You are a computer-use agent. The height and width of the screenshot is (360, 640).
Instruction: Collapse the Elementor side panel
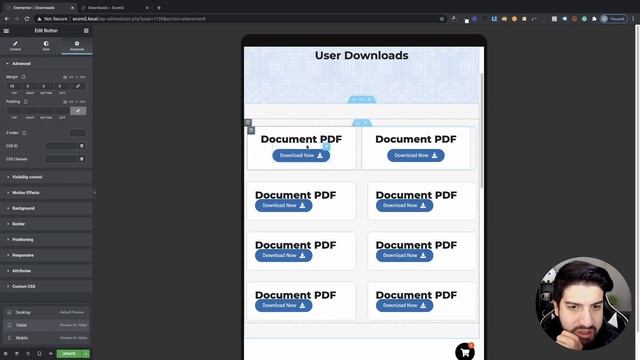pos(94,193)
